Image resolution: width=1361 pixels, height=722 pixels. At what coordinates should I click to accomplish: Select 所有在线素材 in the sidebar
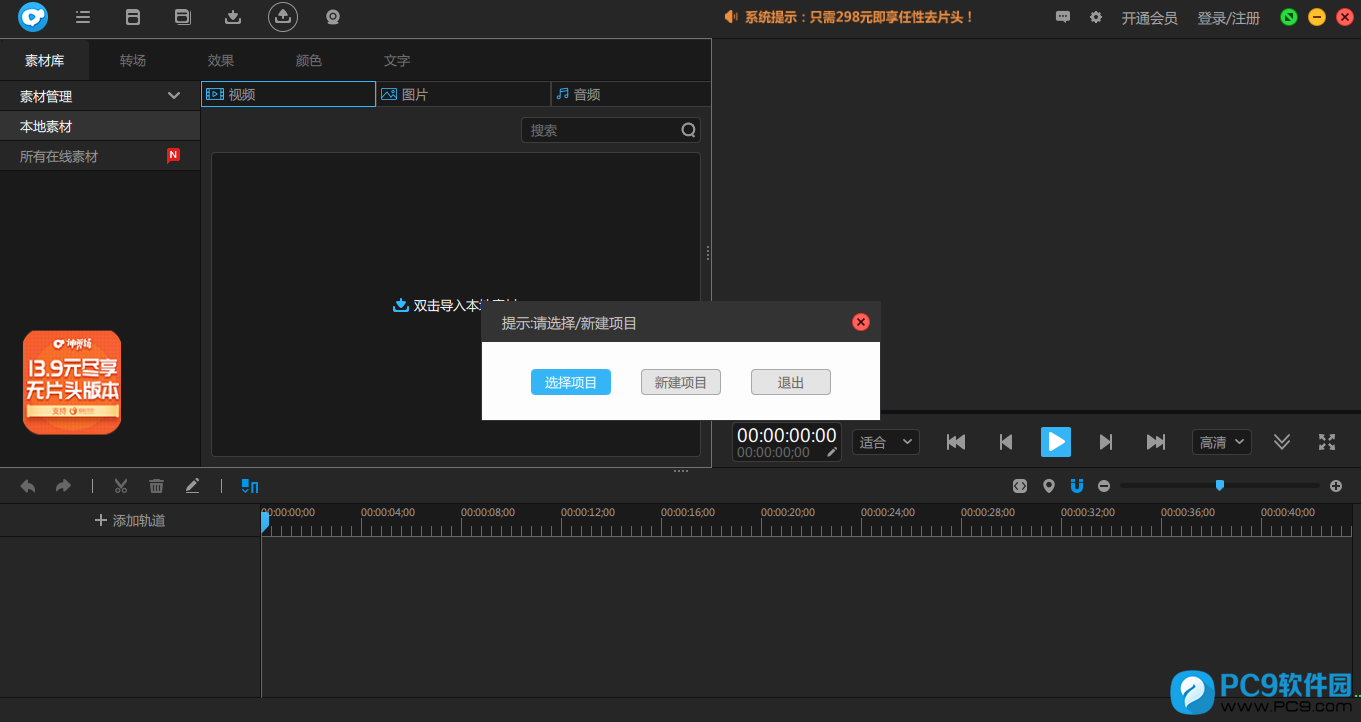[100, 156]
